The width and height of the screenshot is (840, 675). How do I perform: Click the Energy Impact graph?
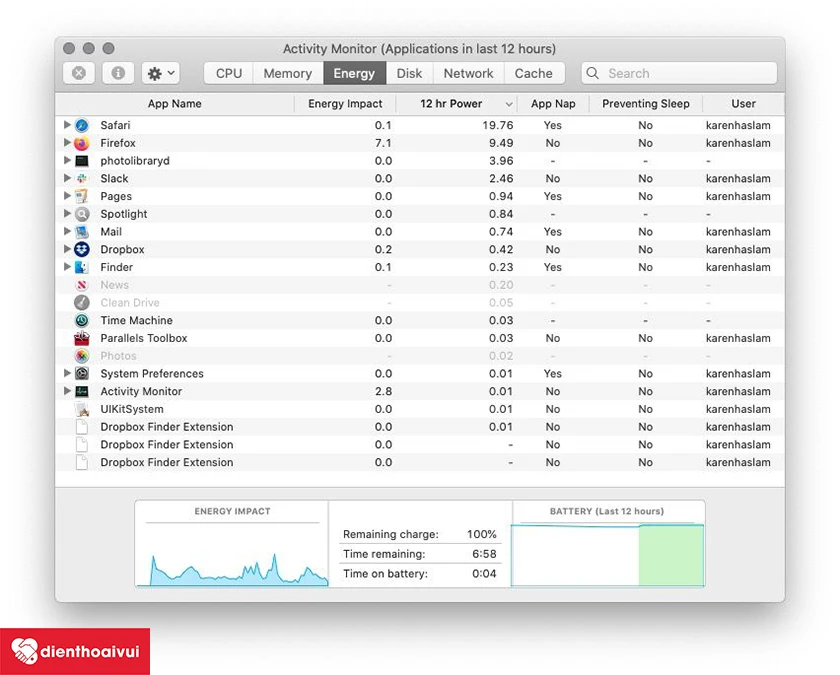tap(232, 556)
